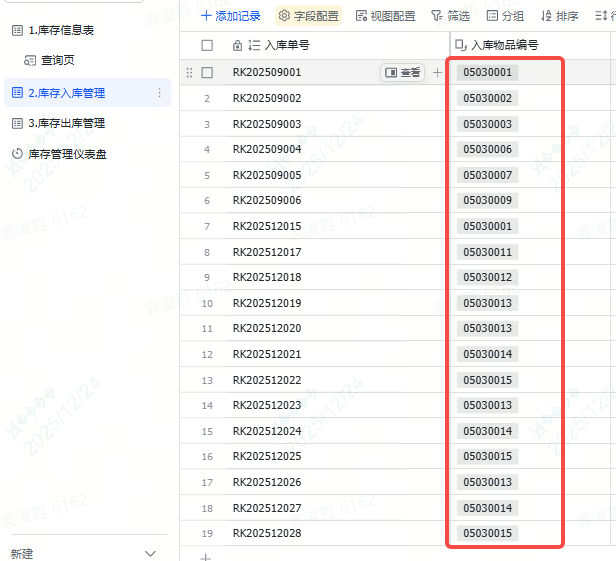Click the drag handle on the RK202509001 row

tap(189, 73)
